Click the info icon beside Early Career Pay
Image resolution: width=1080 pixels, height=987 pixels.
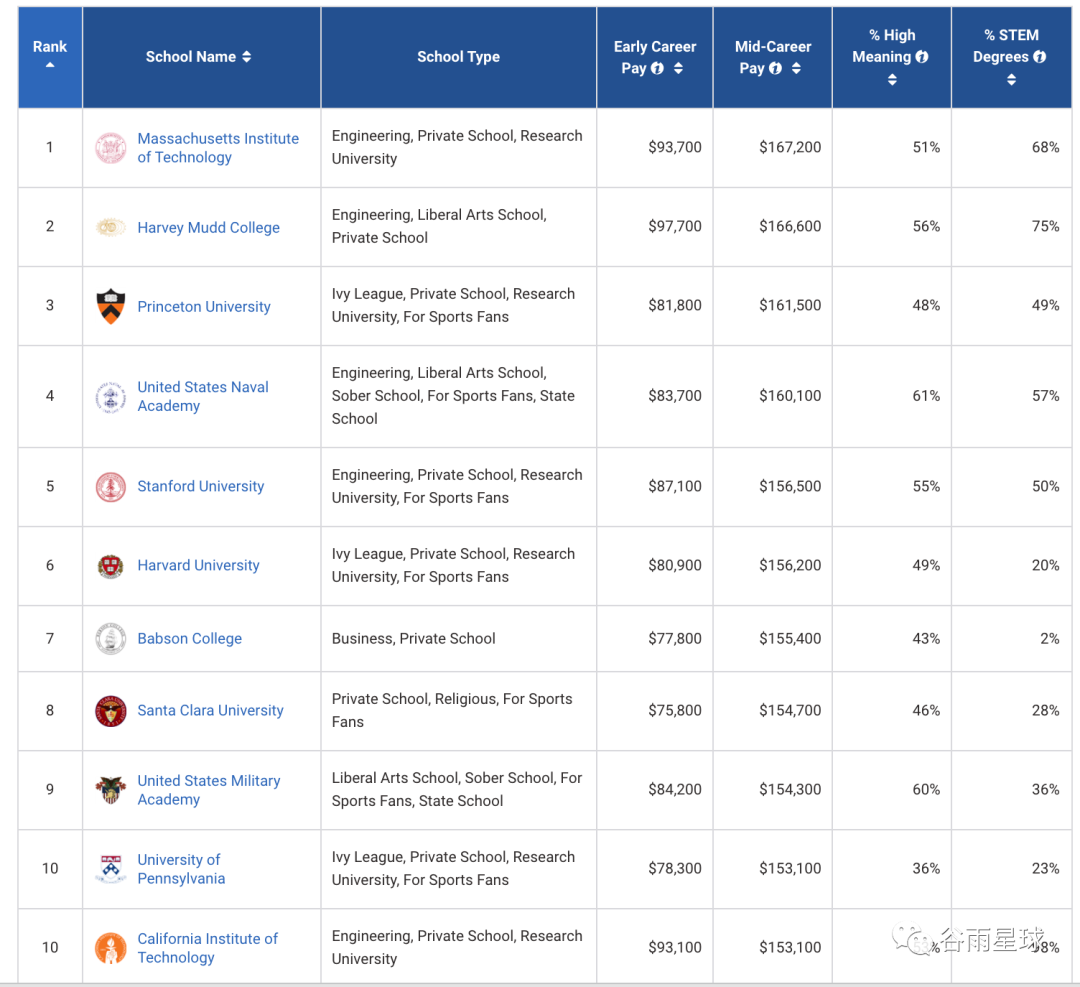(657, 69)
